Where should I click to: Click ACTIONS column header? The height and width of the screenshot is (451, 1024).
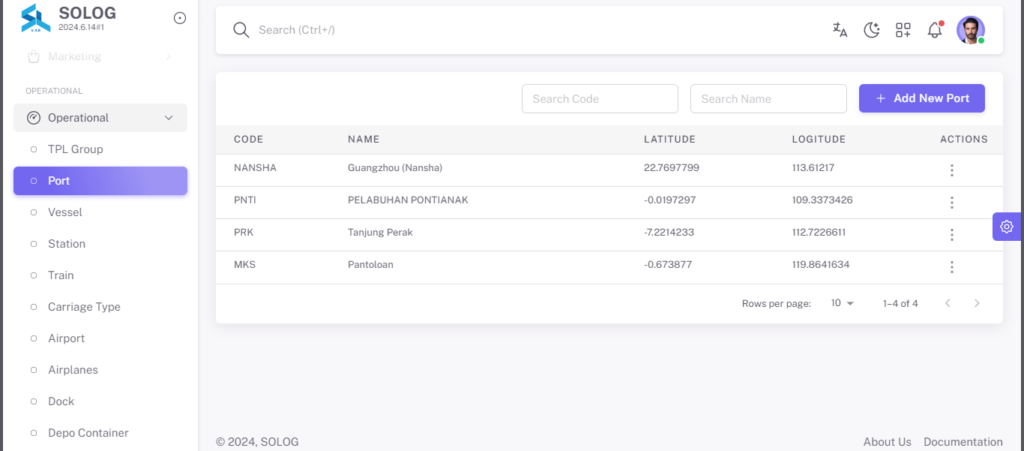point(964,139)
